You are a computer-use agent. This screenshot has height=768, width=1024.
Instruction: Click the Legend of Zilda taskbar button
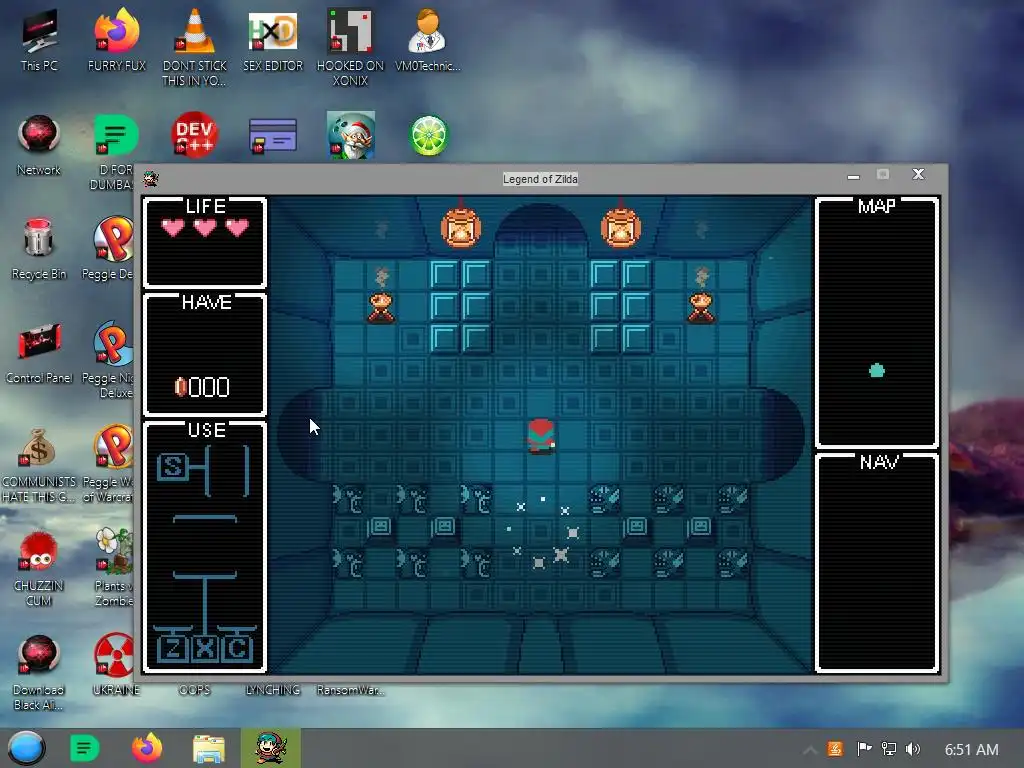270,748
